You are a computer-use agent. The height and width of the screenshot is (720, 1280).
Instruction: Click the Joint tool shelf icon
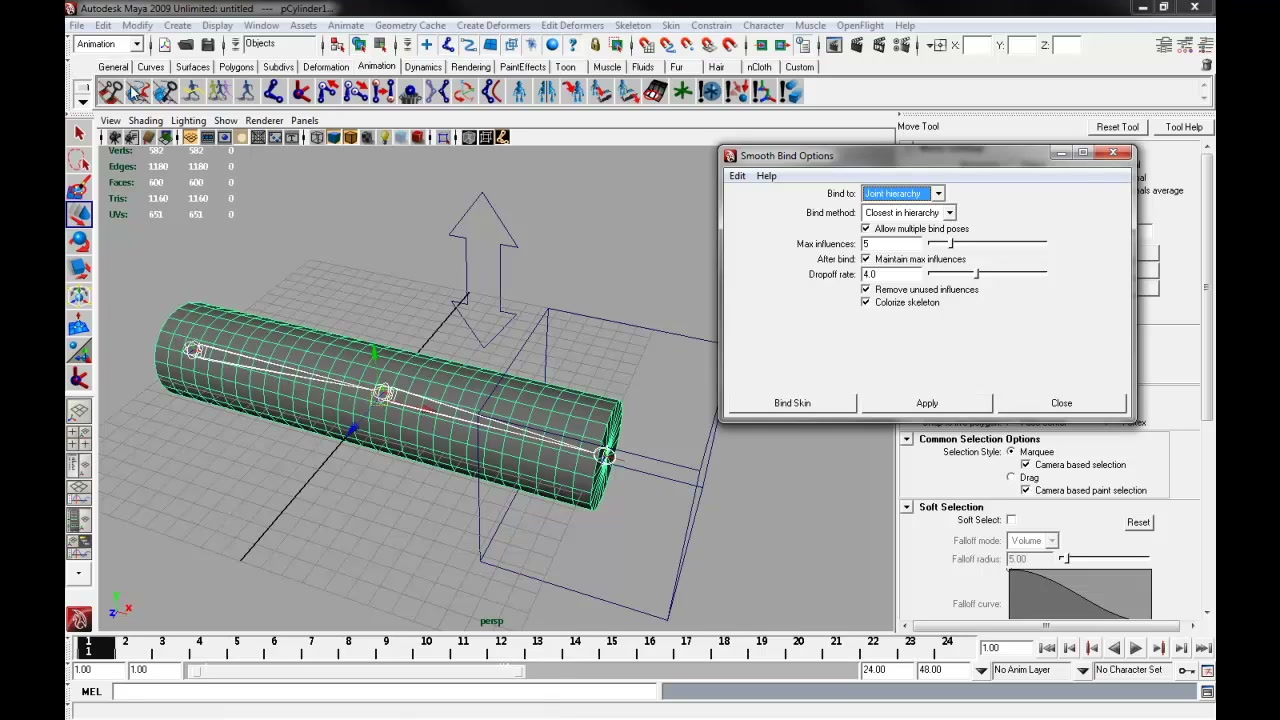click(x=273, y=92)
